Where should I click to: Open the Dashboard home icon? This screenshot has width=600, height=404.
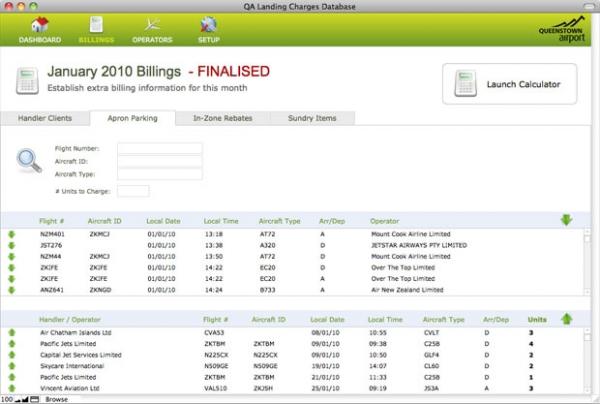pyautogui.click(x=40, y=25)
